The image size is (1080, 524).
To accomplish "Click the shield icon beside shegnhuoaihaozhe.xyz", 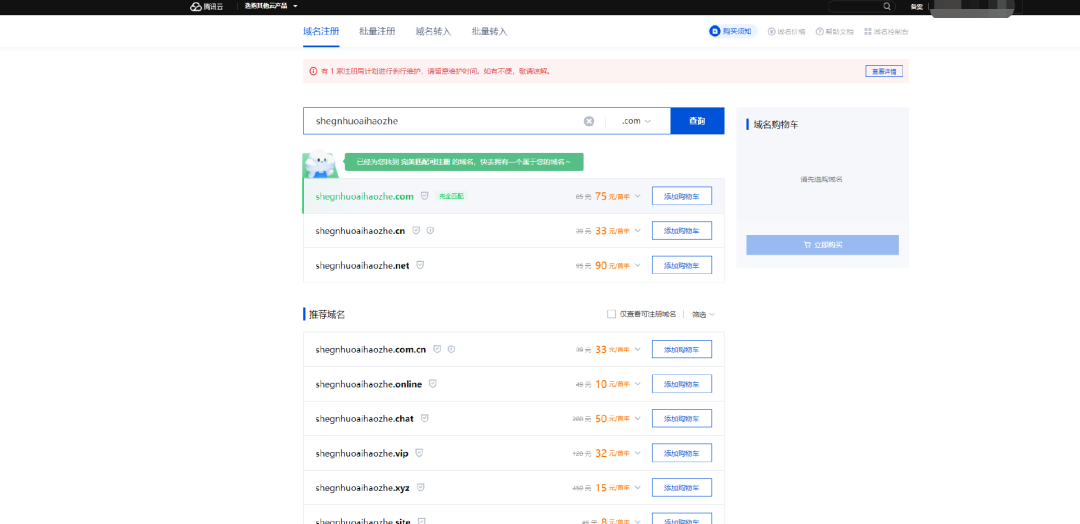I will coord(420,488).
